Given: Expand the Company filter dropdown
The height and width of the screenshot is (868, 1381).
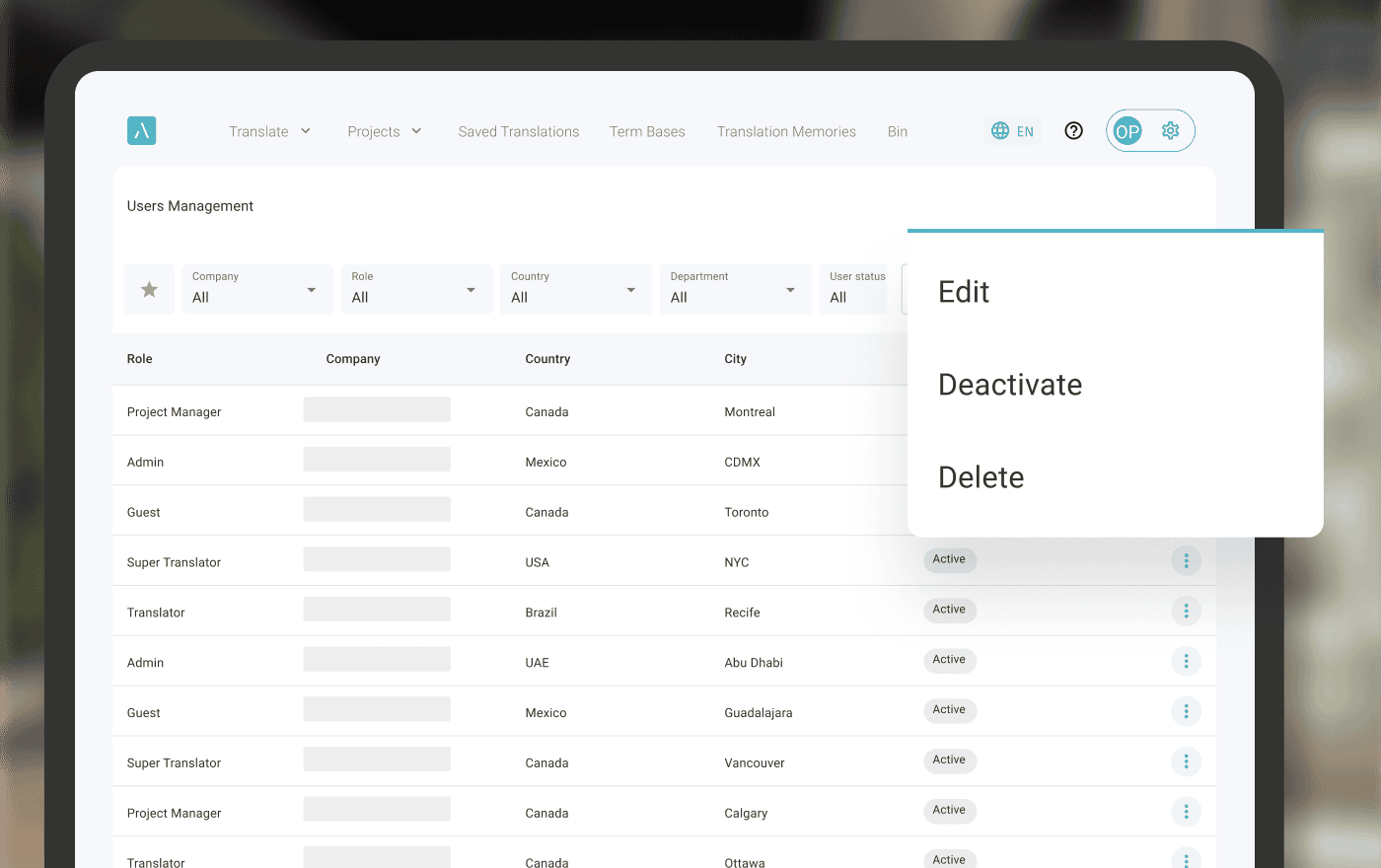Looking at the screenshot, I should tap(256, 289).
